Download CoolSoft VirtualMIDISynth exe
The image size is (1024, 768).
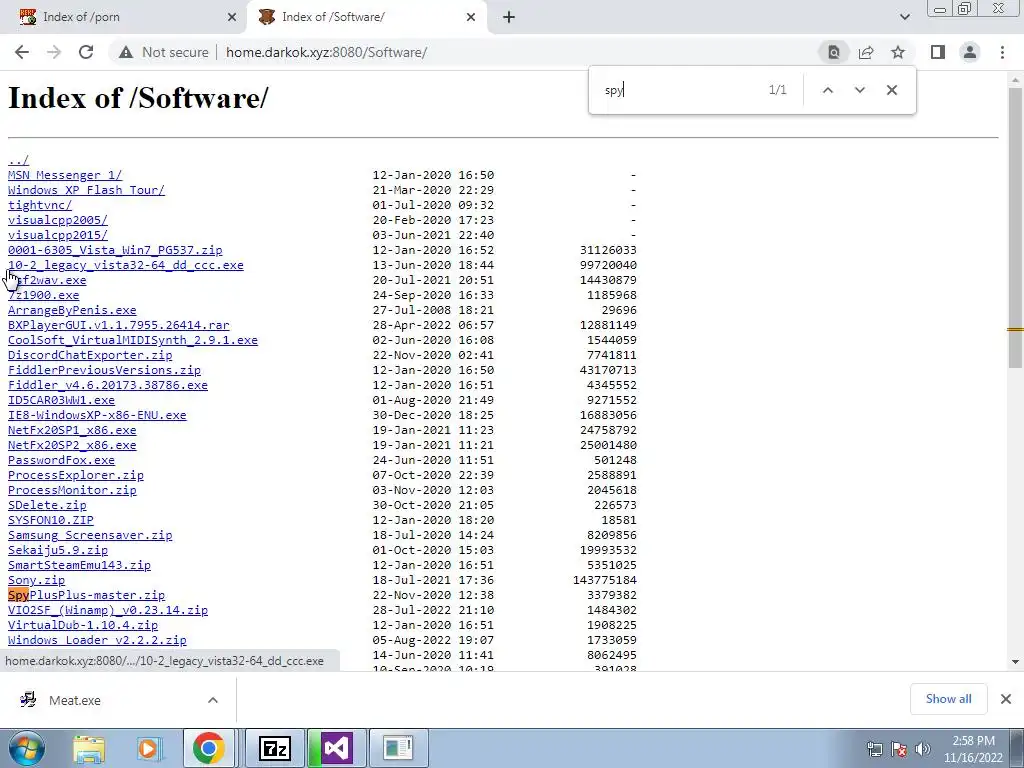pos(133,340)
